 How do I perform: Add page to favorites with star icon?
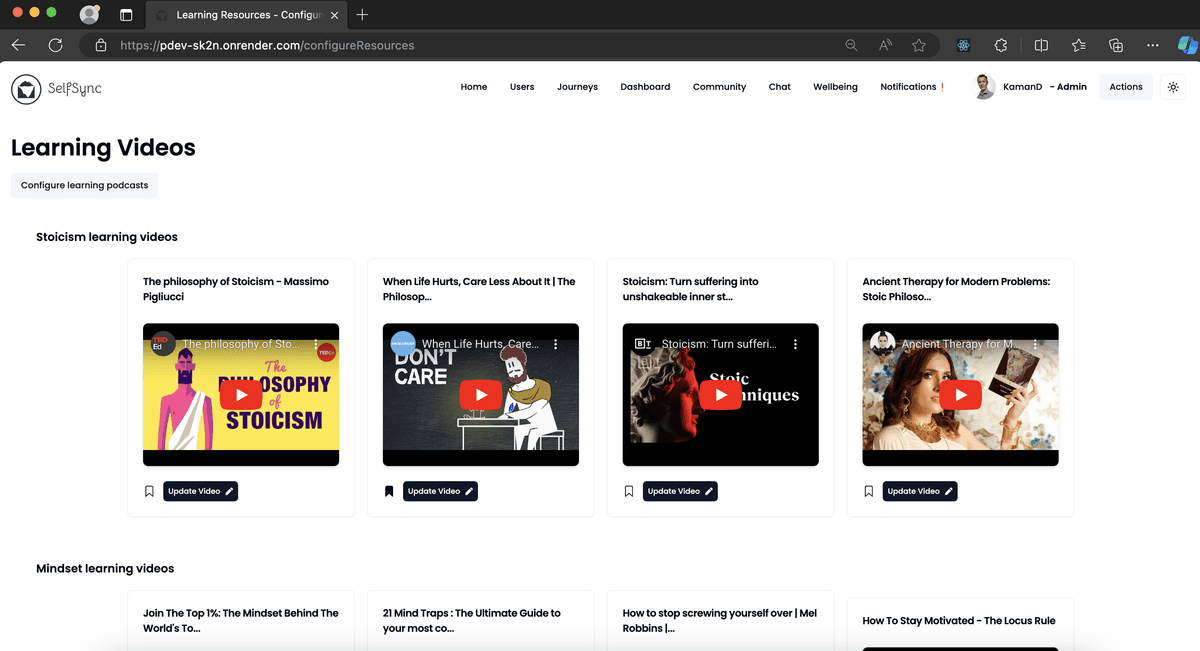918,45
